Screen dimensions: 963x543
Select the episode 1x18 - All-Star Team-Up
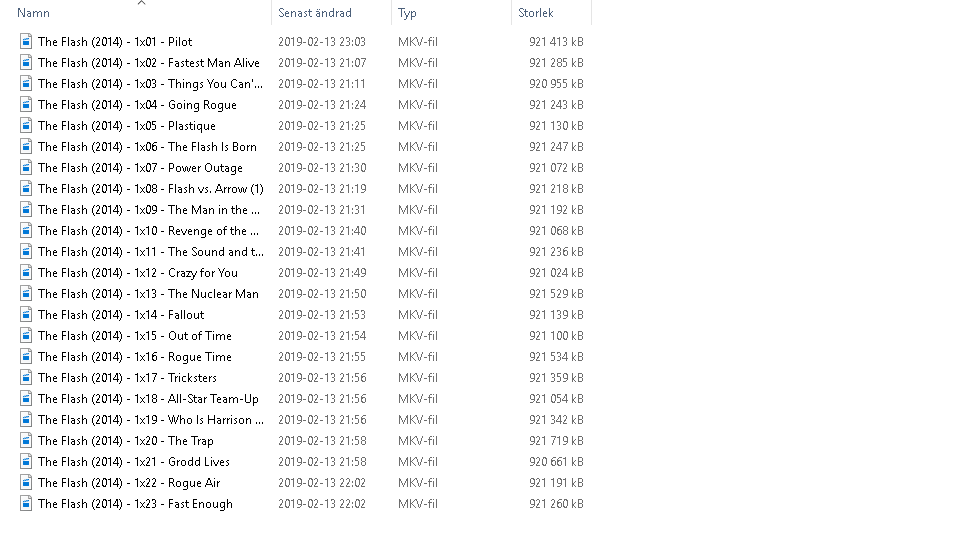tap(148, 399)
